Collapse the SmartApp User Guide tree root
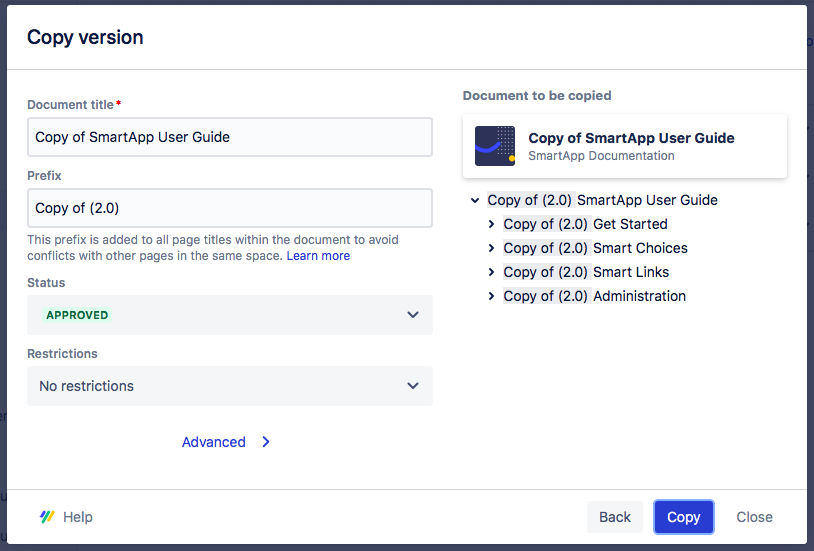814x551 pixels. [x=475, y=200]
